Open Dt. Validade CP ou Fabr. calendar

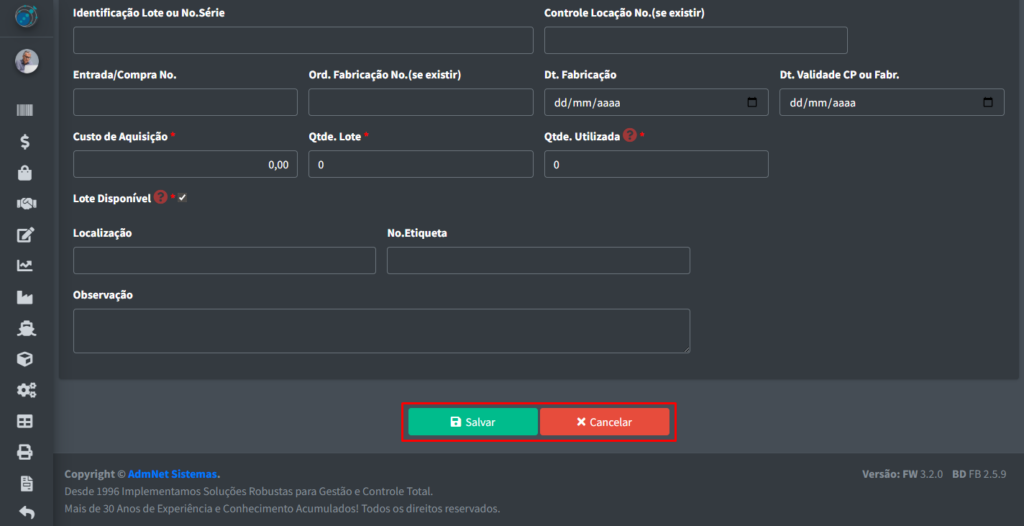tap(988, 102)
